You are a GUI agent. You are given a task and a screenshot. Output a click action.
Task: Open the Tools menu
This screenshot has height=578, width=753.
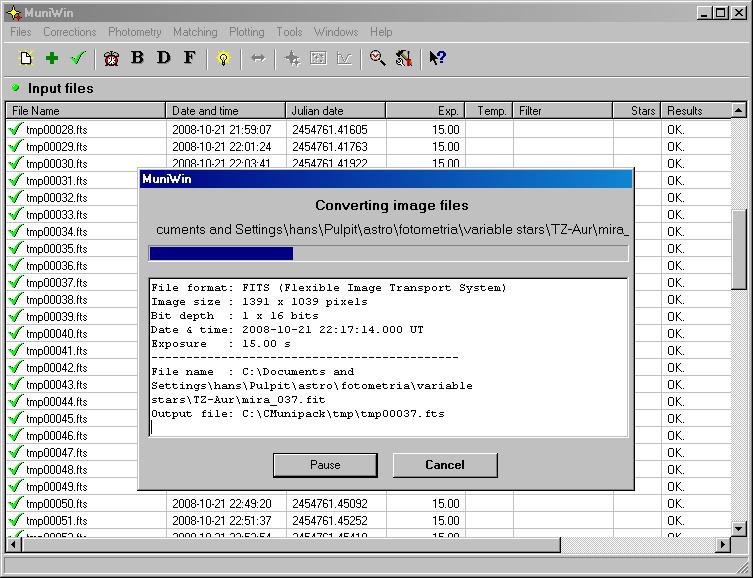point(289,32)
